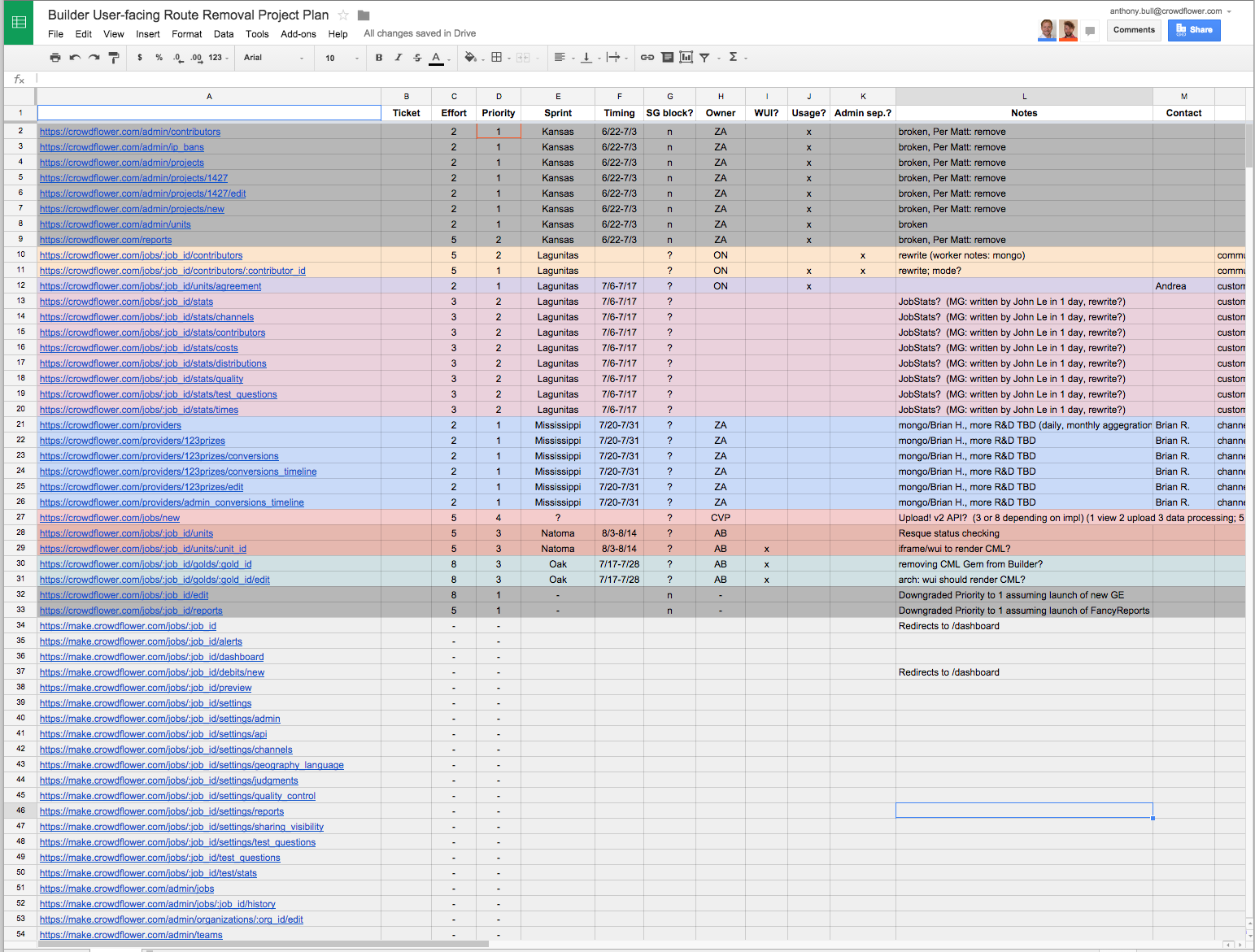Open the make.crowdflower.com/admin/jobs link
Image resolution: width=1255 pixels, height=952 pixels.
pos(127,889)
